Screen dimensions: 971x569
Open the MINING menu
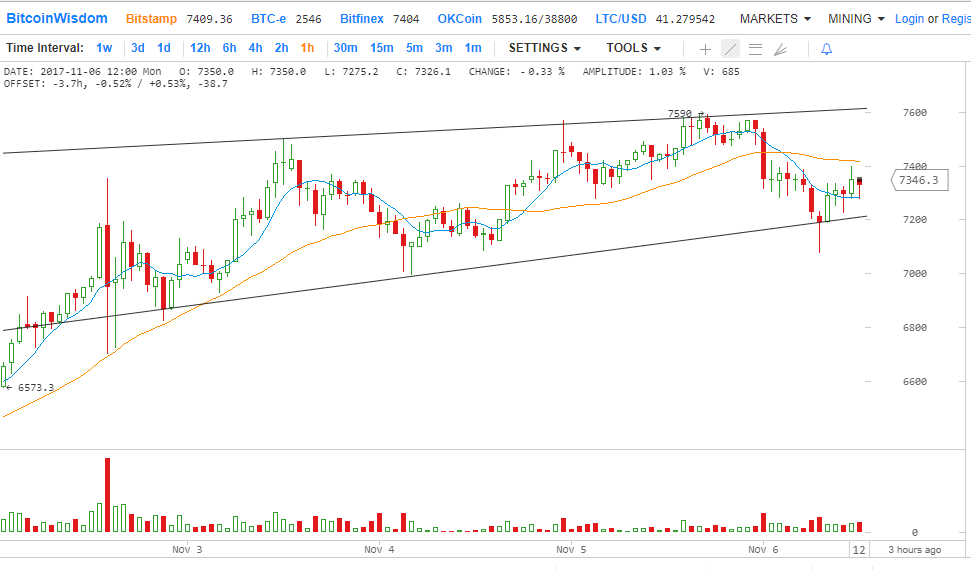coord(856,19)
